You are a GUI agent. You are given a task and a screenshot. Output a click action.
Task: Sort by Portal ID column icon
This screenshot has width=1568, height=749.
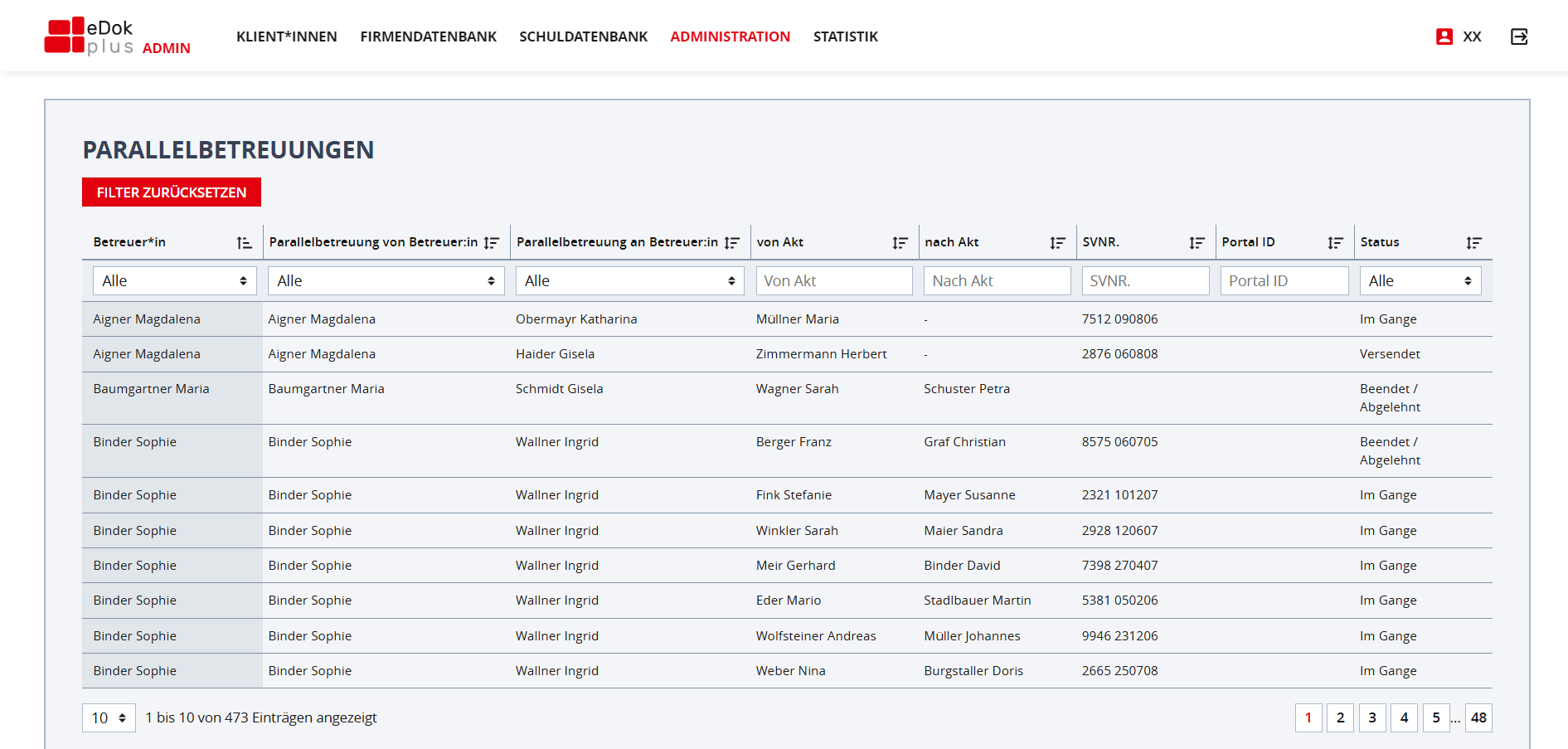click(1335, 243)
